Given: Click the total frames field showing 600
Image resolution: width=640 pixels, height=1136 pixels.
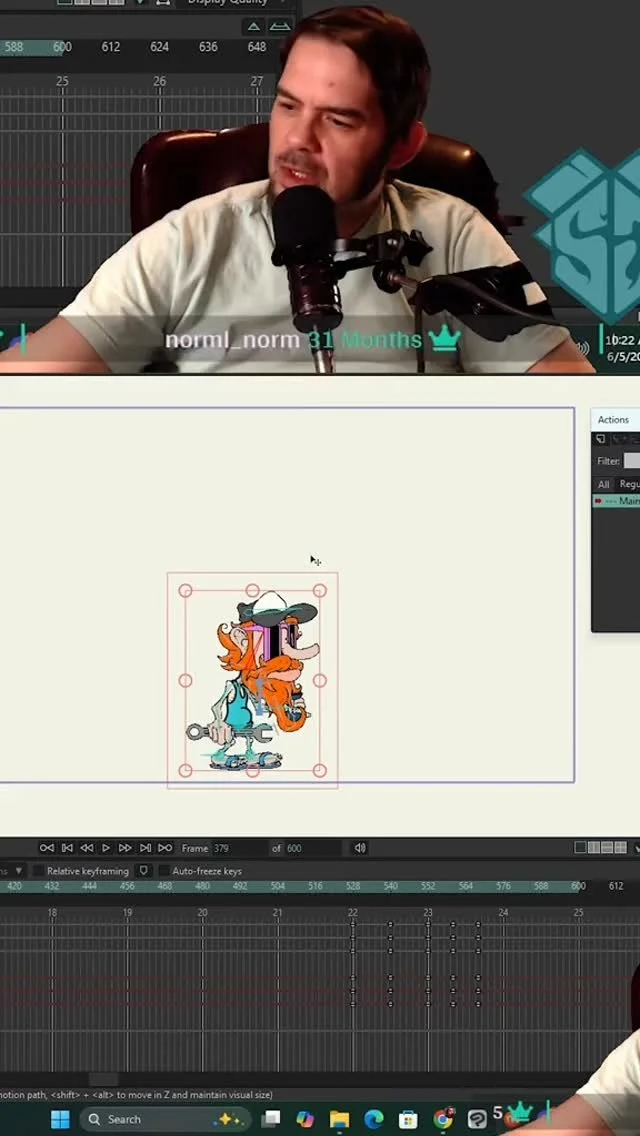Looking at the screenshot, I should (313, 848).
